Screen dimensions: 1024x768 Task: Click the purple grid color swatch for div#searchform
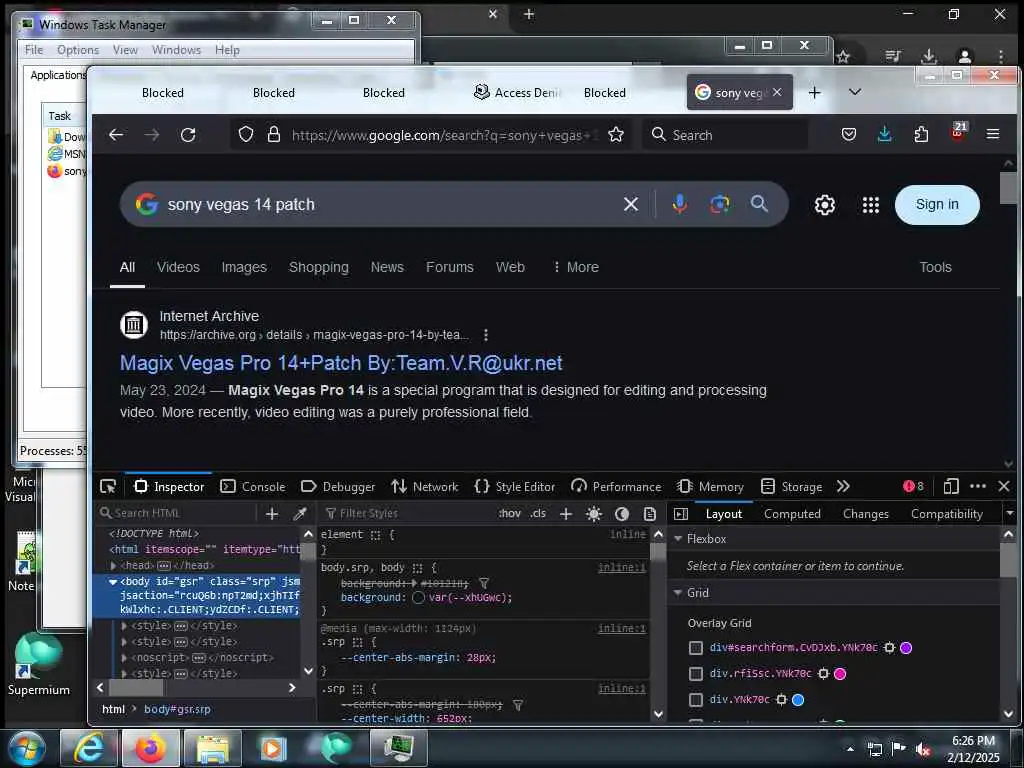906,648
